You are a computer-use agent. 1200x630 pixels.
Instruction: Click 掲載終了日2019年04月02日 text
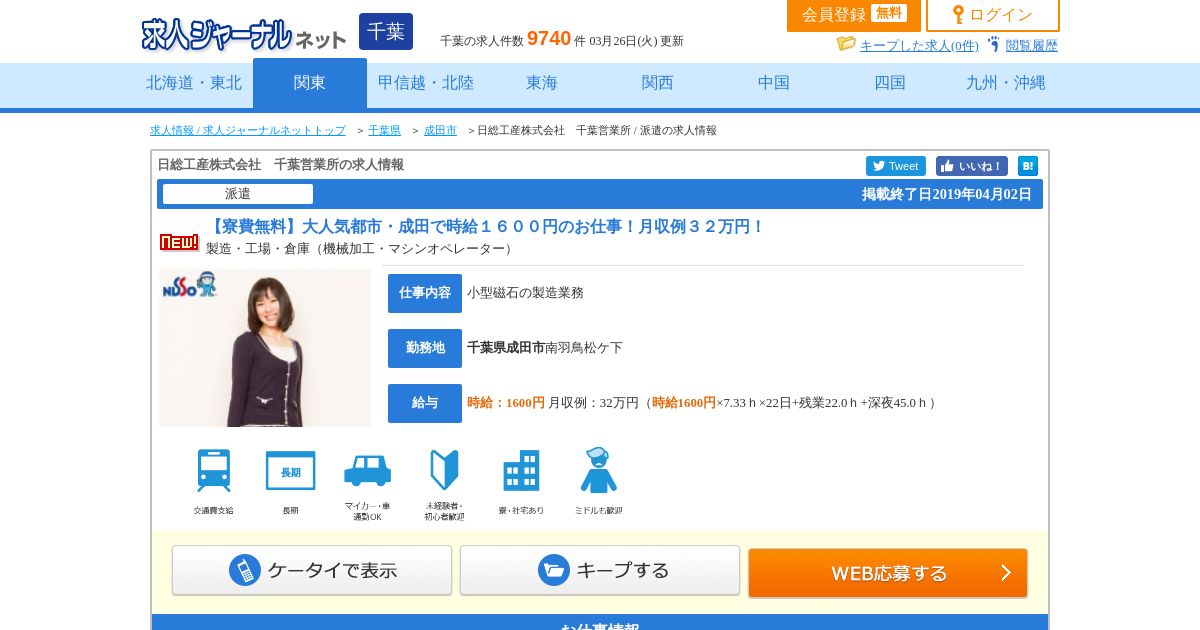(947, 194)
